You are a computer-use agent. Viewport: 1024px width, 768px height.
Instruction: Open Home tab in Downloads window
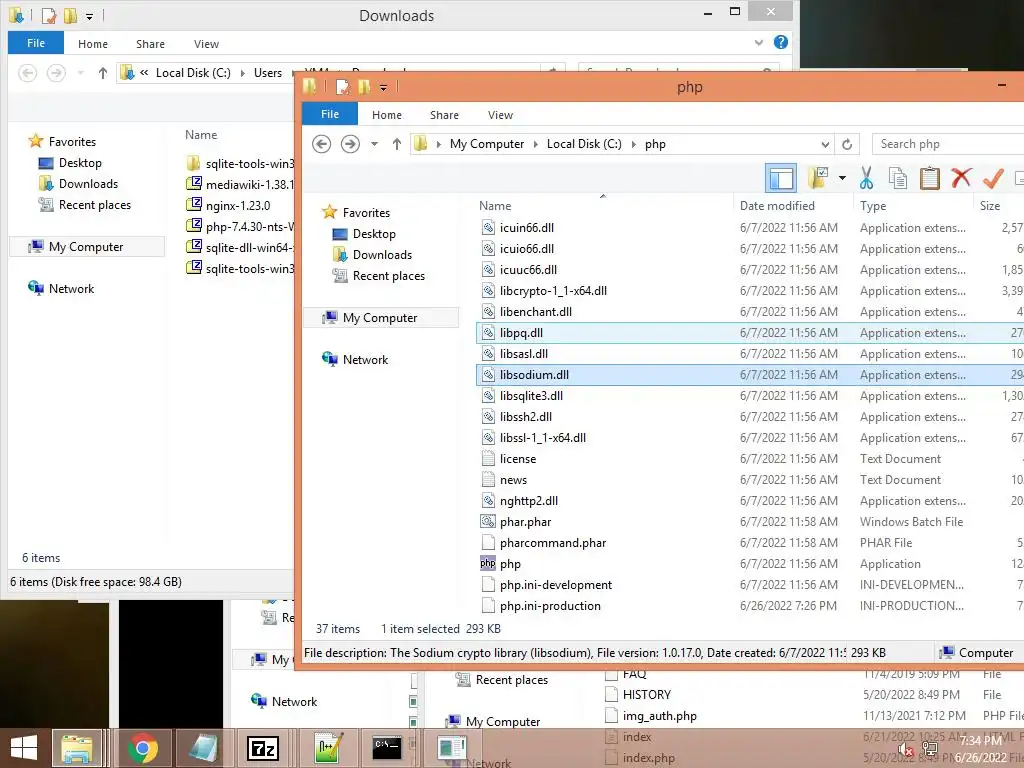point(93,44)
